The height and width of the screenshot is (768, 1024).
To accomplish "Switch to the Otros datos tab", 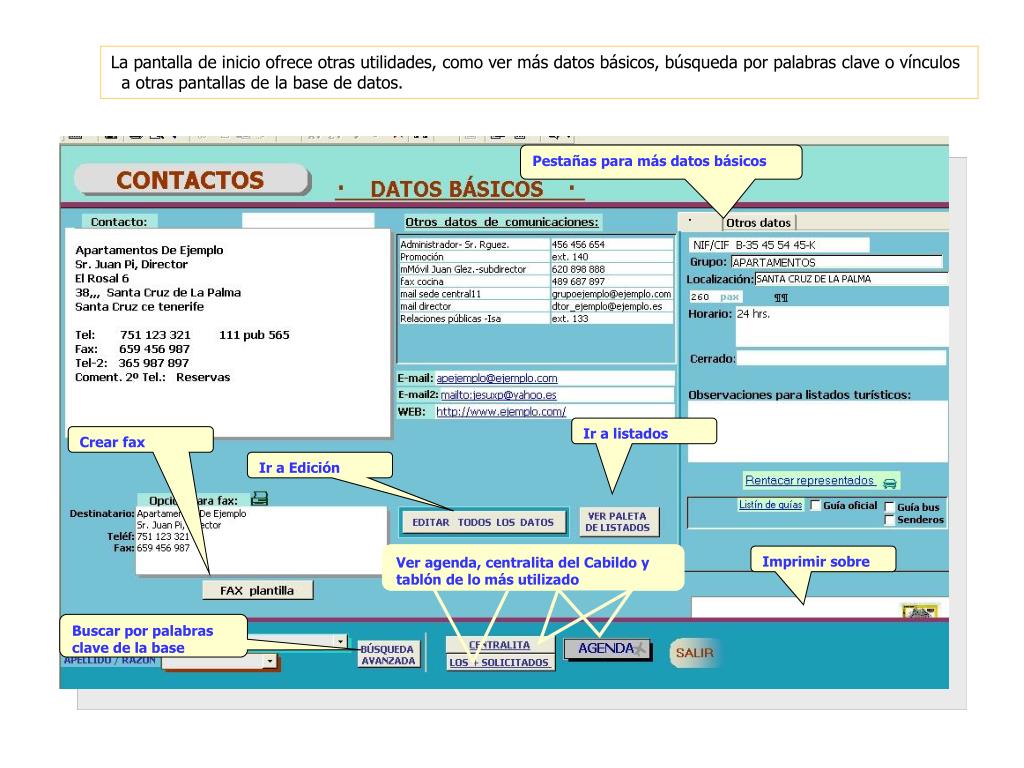I will [758, 223].
